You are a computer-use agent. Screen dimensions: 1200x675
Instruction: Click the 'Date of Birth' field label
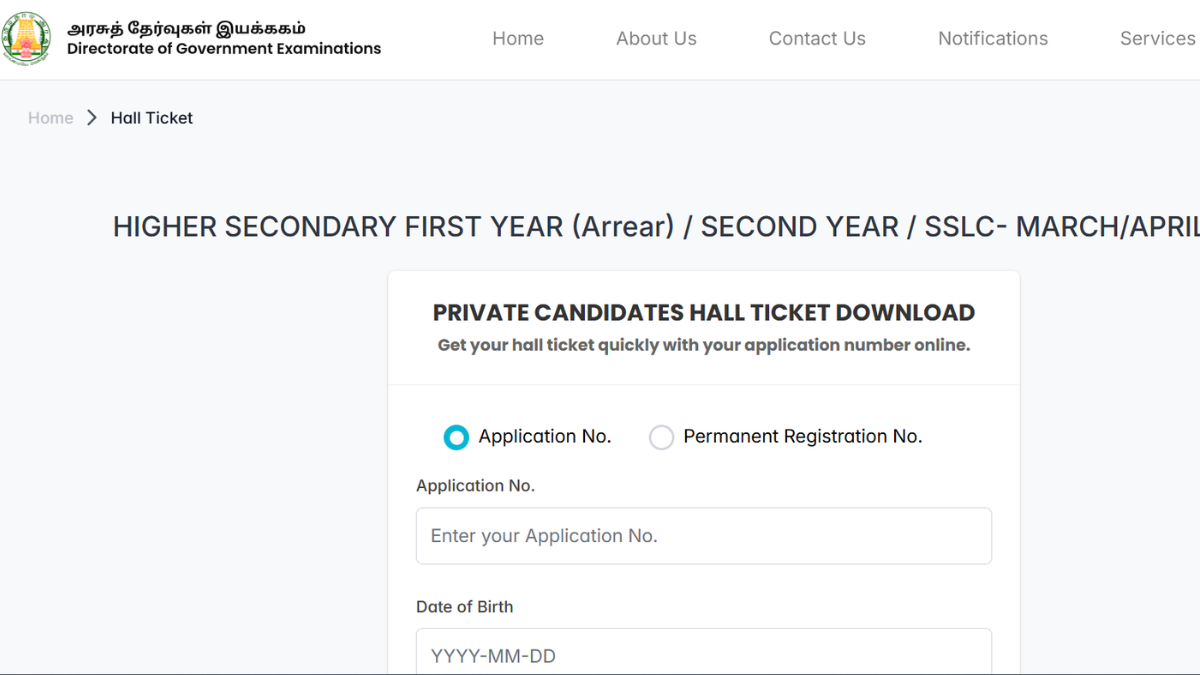[x=464, y=607]
